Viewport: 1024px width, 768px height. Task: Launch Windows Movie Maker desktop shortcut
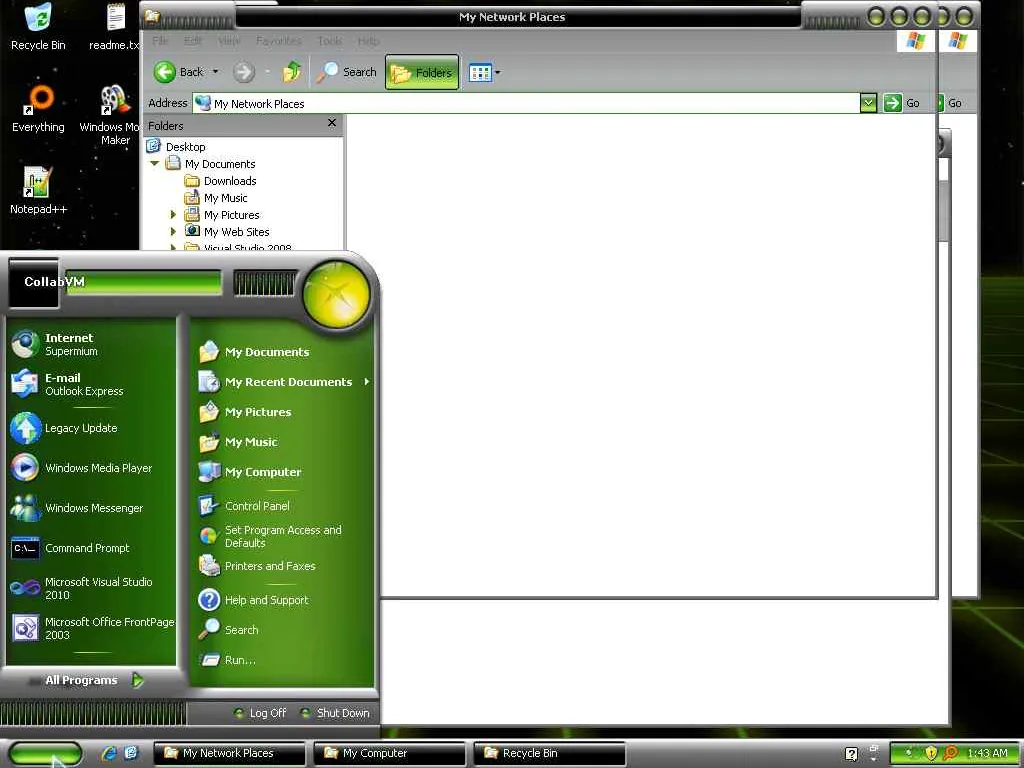point(114,115)
